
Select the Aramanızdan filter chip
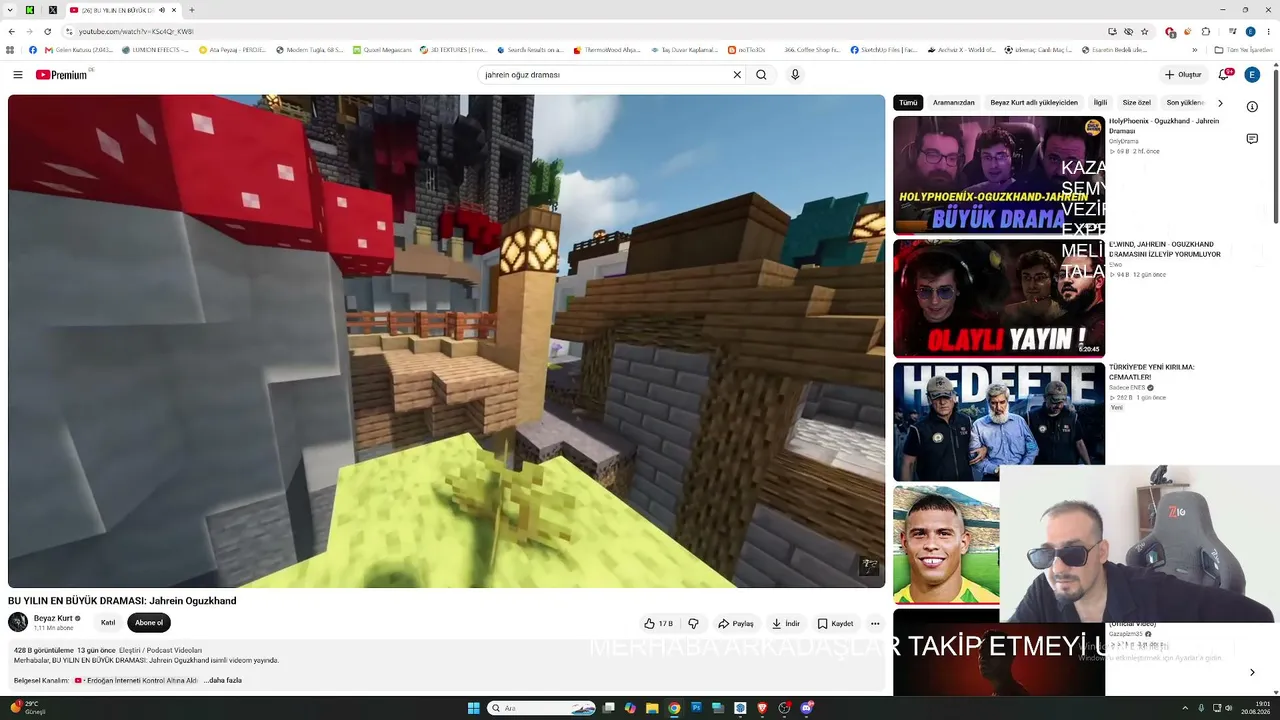(953, 102)
